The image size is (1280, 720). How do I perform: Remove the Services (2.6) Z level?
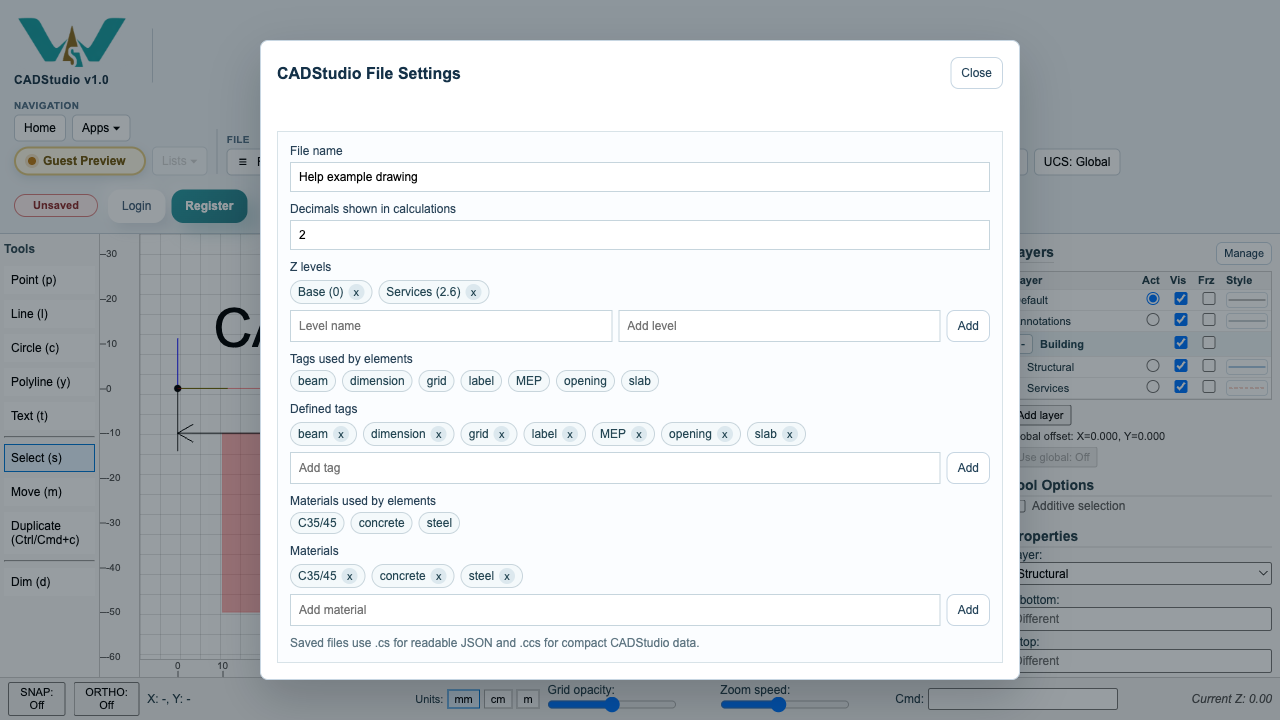pyautogui.click(x=473, y=292)
